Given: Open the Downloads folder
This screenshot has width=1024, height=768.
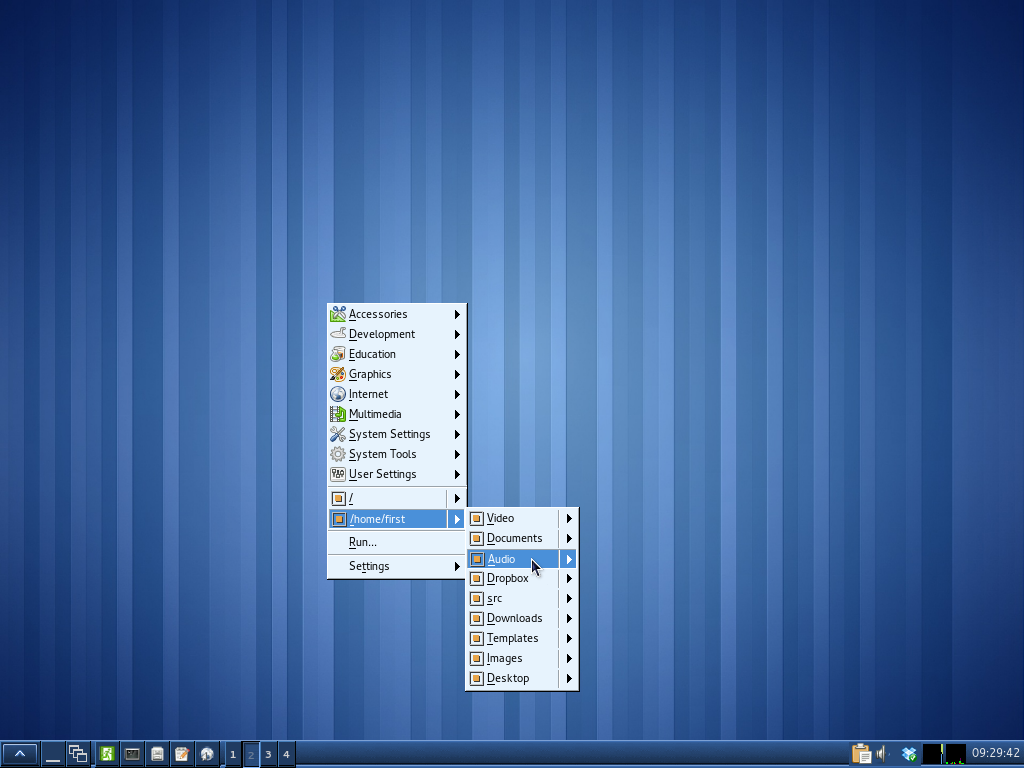Looking at the screenshot, I should point(512,618).
